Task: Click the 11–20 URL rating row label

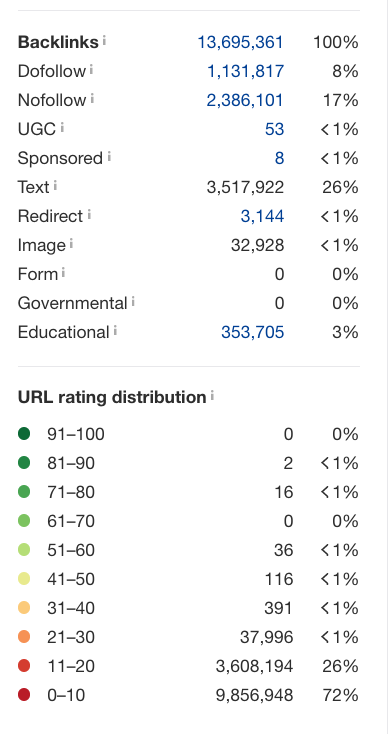Action: click(71, 666)
